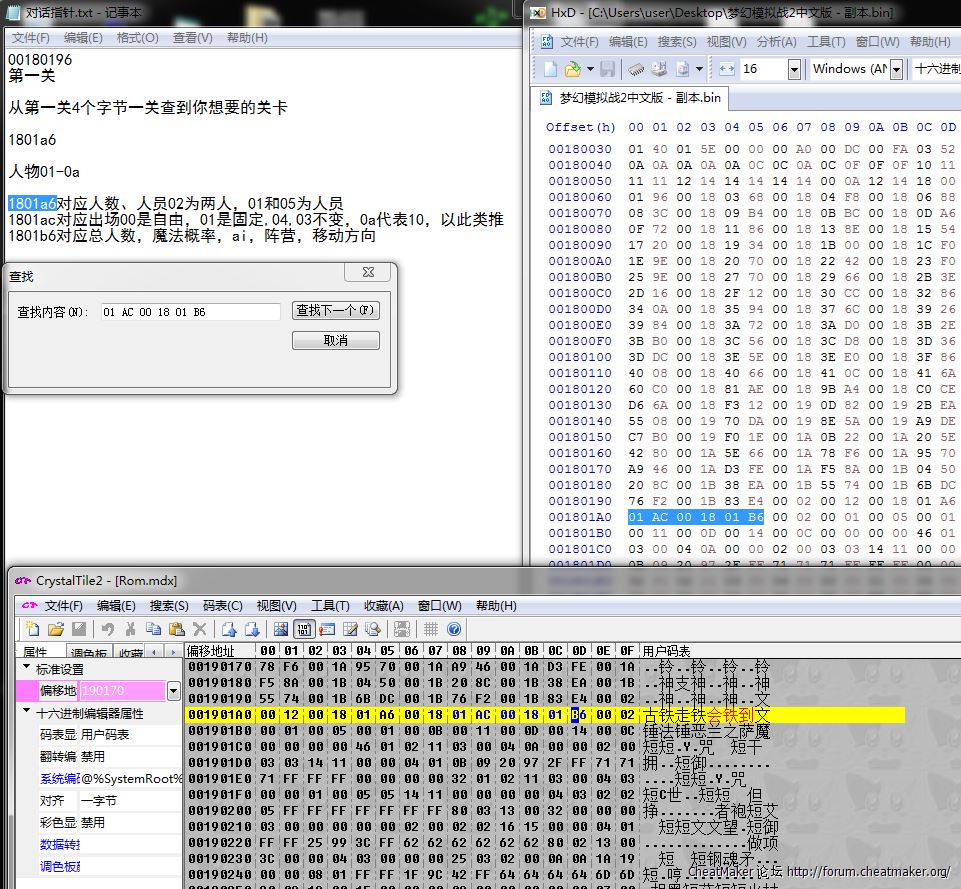Open the CrystalTile2 tile viewer icon

point(281,629)
